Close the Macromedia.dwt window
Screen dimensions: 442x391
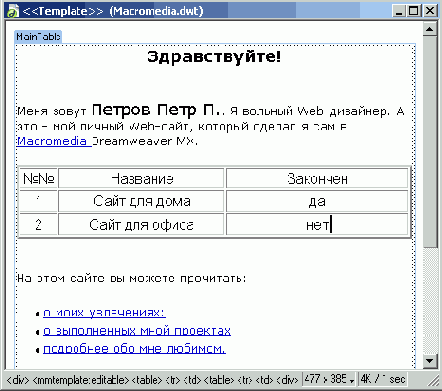[430, 11]
